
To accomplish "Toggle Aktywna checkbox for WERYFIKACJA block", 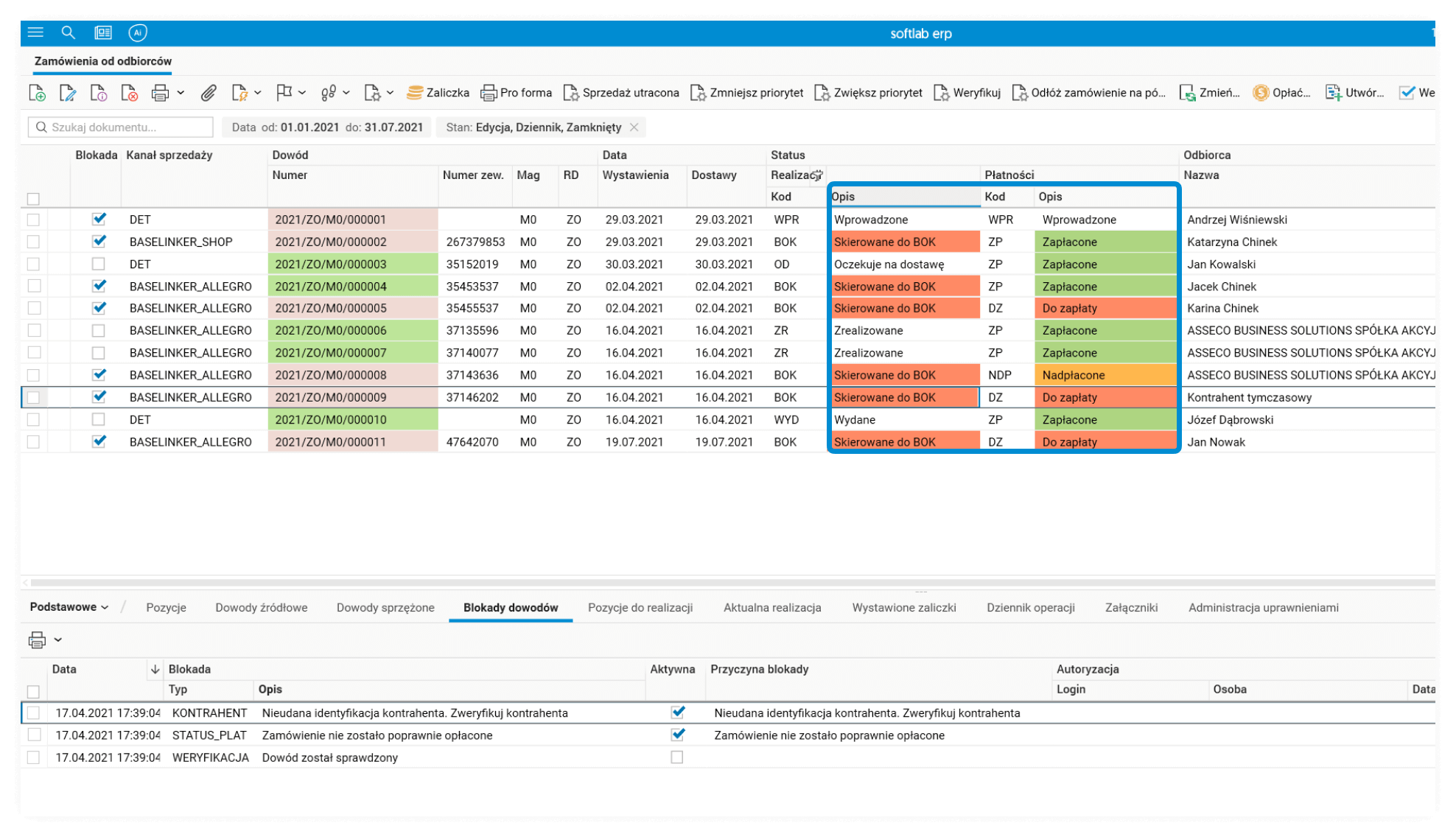I will [x=676, y=757].
